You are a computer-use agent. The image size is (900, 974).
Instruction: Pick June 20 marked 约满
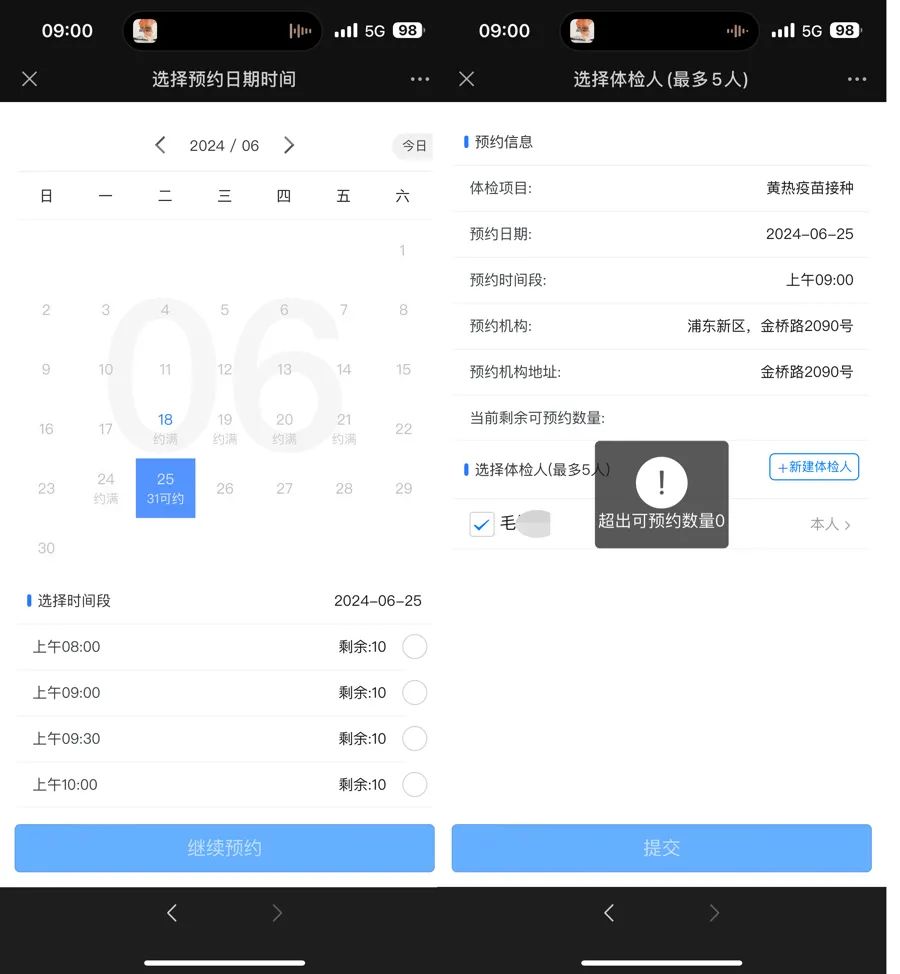[284, 429]
